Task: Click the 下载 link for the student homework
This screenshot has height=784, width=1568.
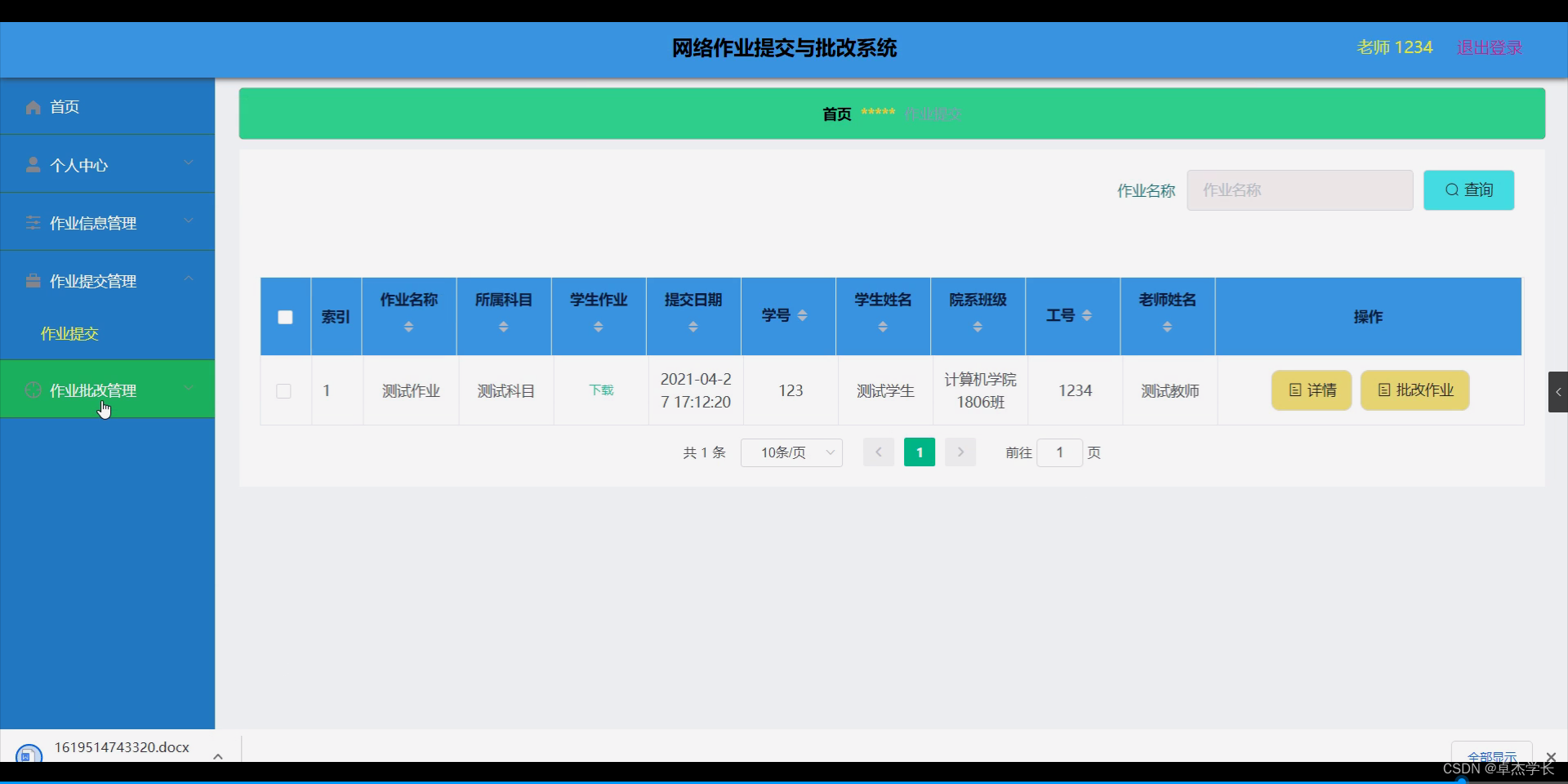Action: click(600, 390)
